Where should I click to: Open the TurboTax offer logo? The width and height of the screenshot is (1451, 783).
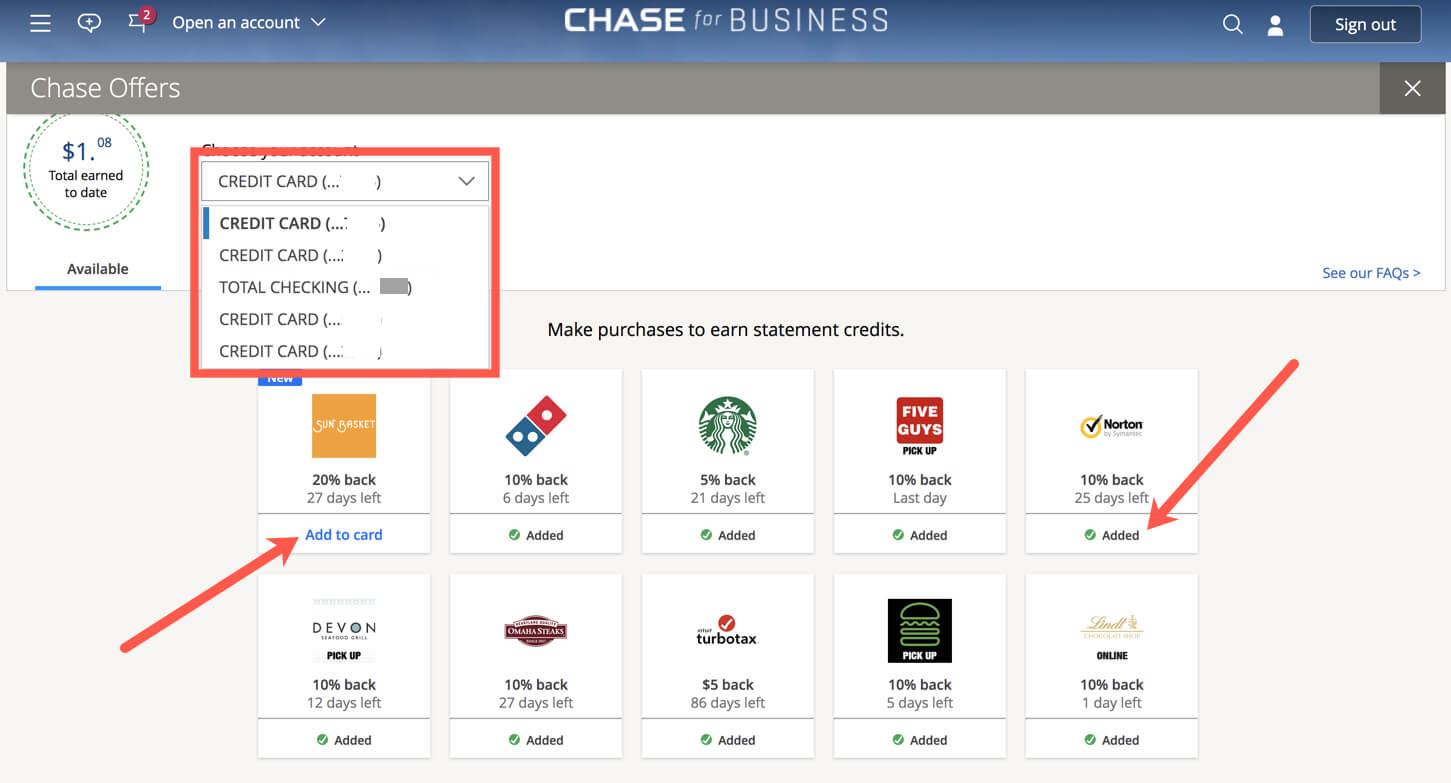(x=728, y=630)
